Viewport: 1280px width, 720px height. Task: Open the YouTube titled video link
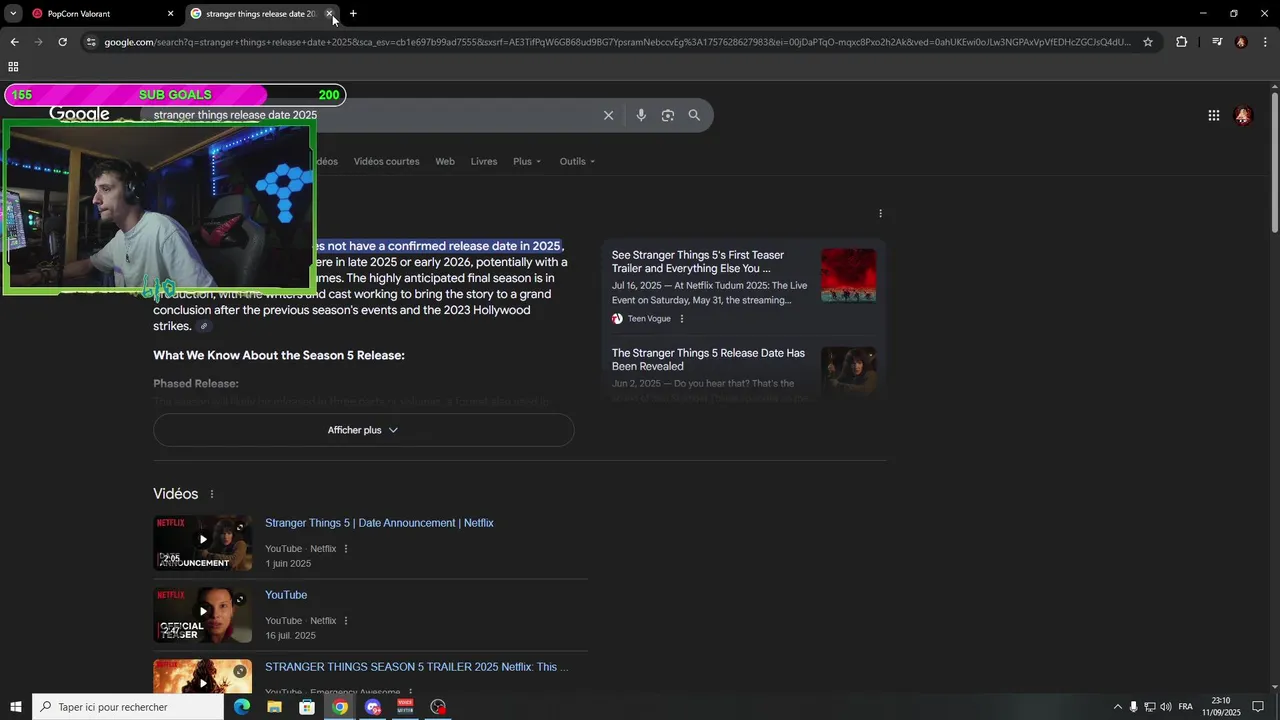286,595
